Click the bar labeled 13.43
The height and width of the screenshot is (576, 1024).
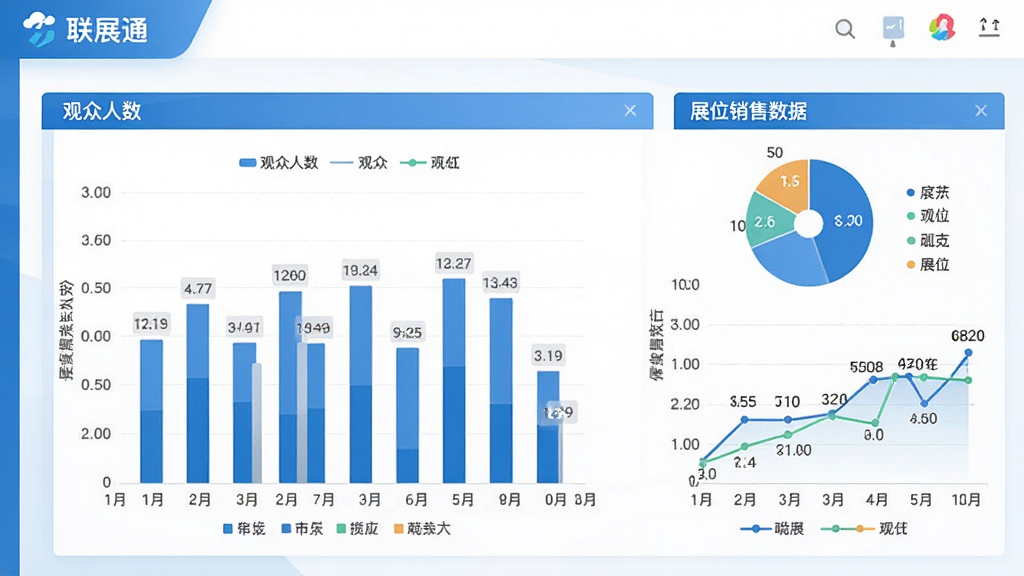(501, 391)
